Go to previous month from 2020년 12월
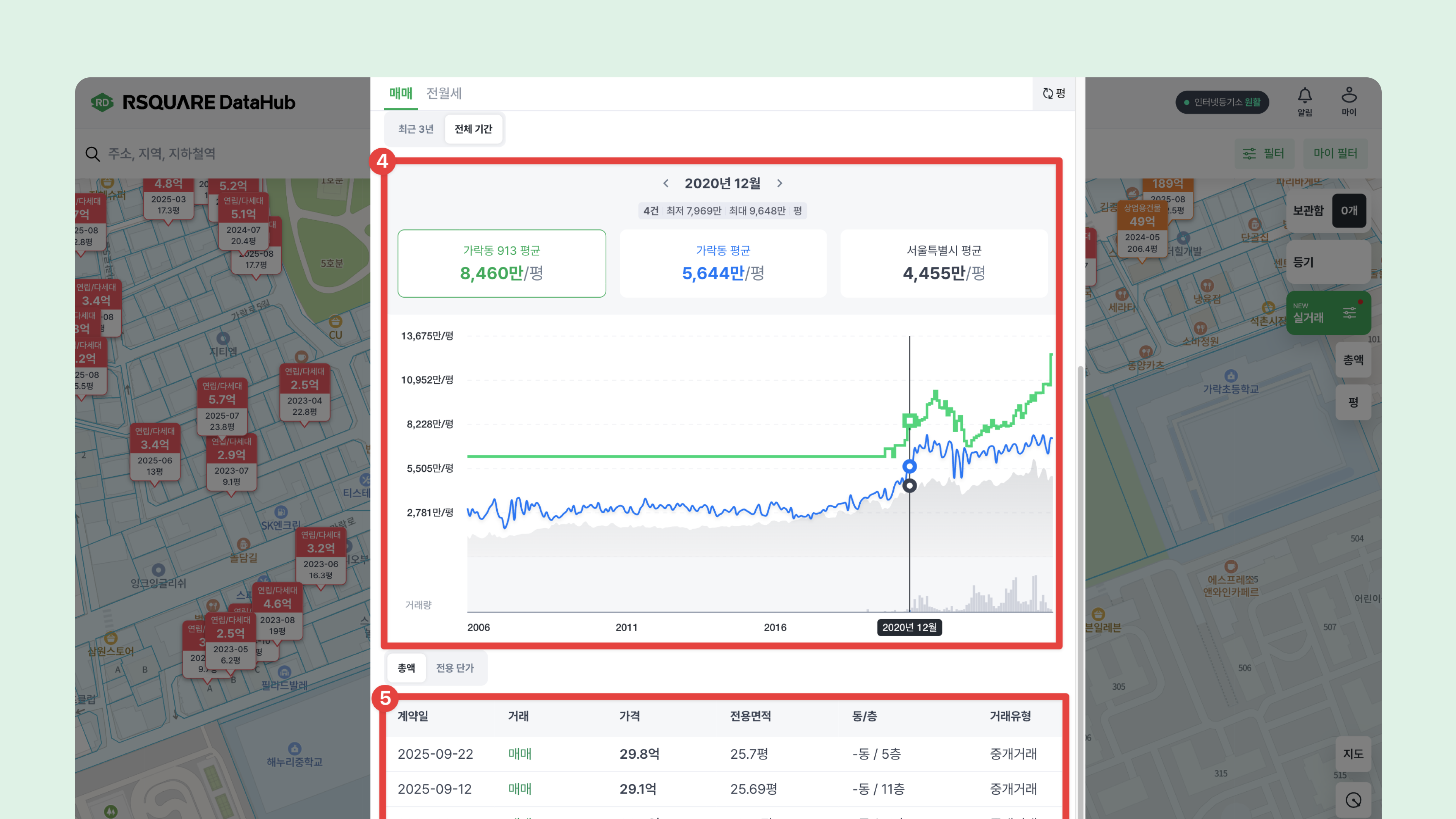Viewport: 1456px width, 819px height. click(666, 183)
